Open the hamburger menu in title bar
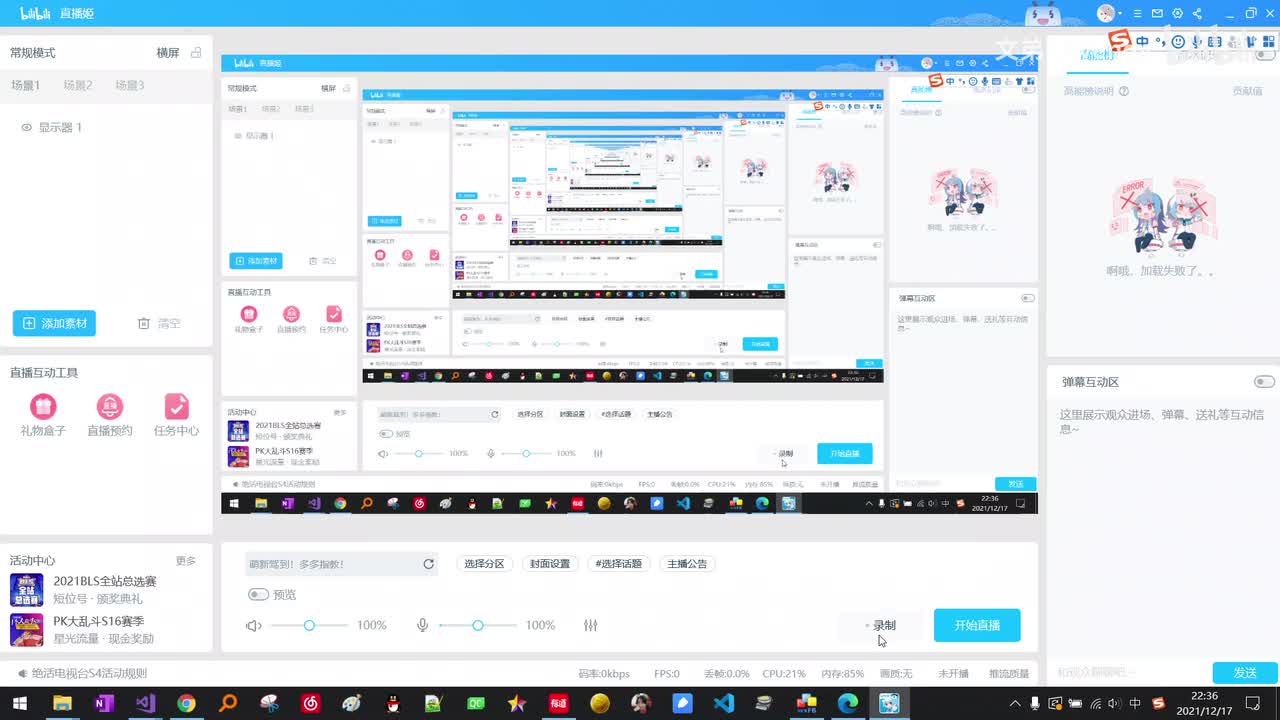Viewport: 1280px width, 720px height. click(x=1136, y=14)
